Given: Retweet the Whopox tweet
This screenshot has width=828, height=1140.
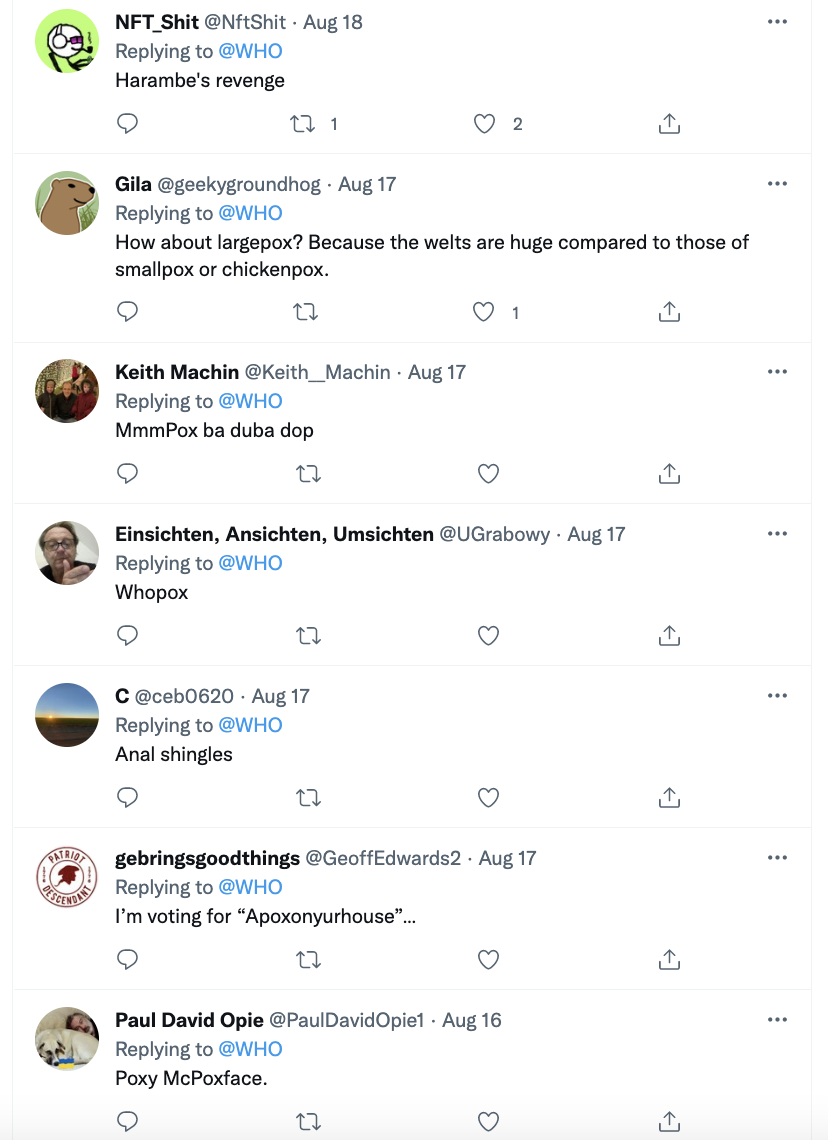Looking at the screenshot, I should (308, 635).
